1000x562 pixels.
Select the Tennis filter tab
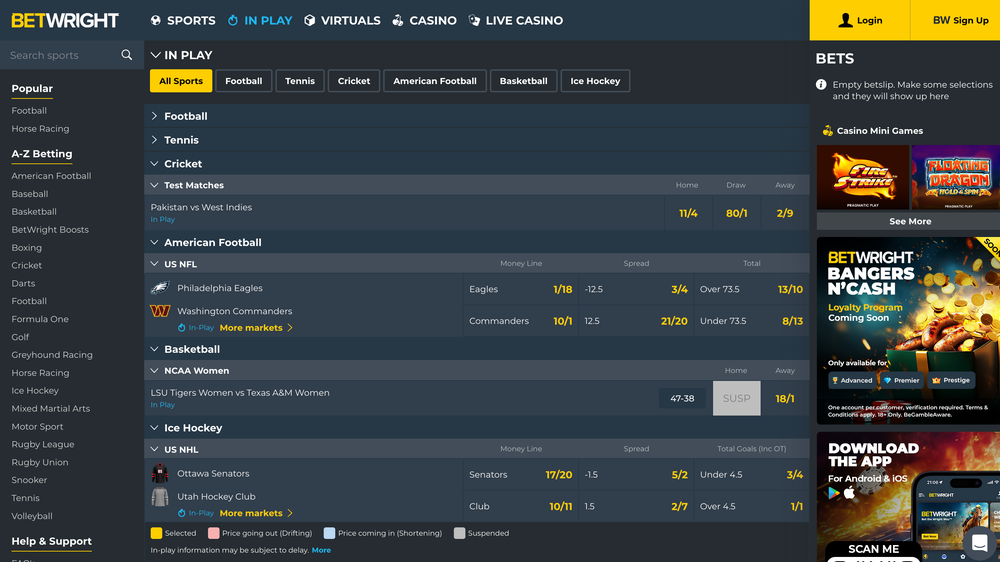click(300, 81)
